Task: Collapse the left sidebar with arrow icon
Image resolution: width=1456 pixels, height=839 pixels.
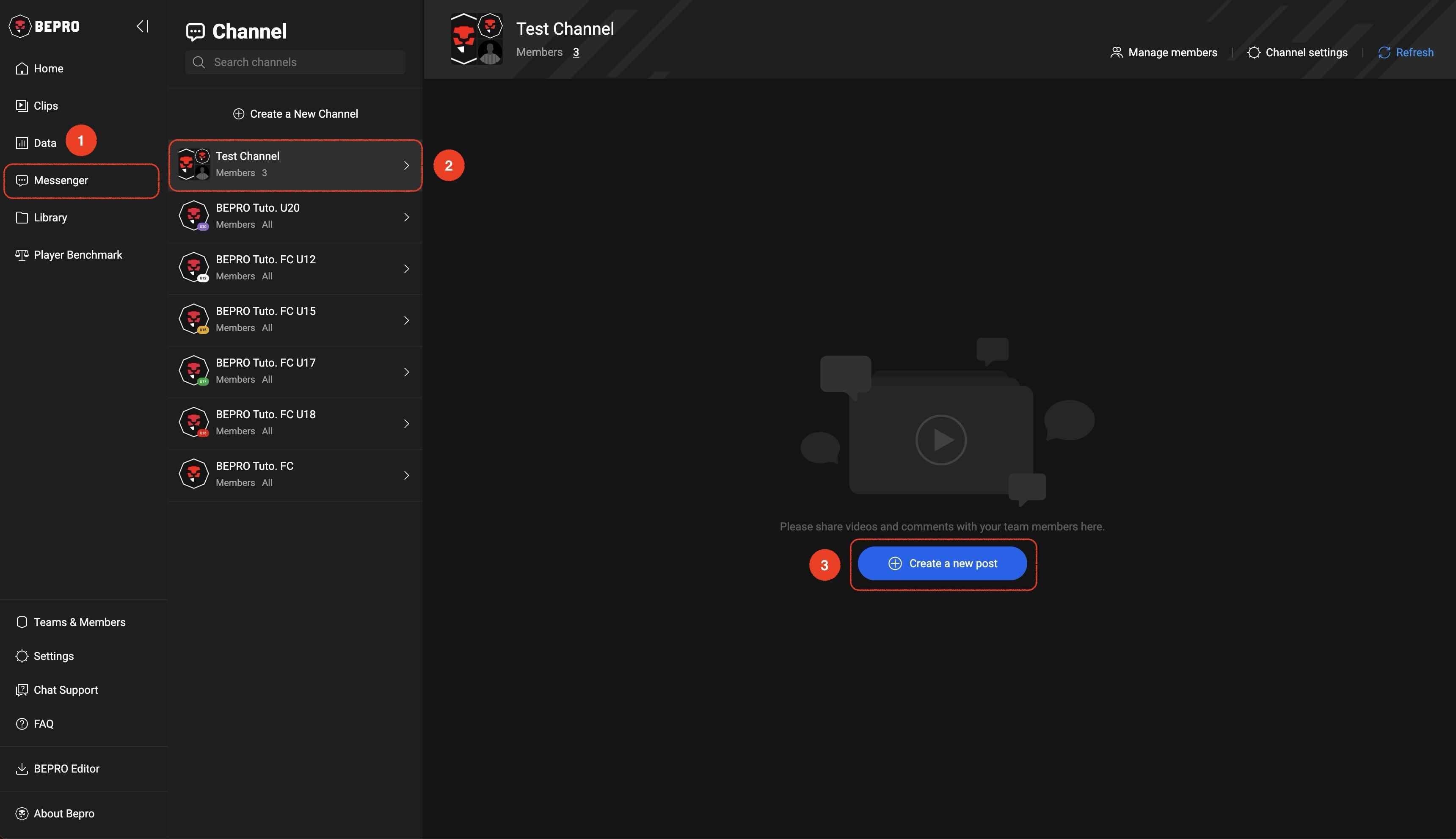Action: [142, 26]
